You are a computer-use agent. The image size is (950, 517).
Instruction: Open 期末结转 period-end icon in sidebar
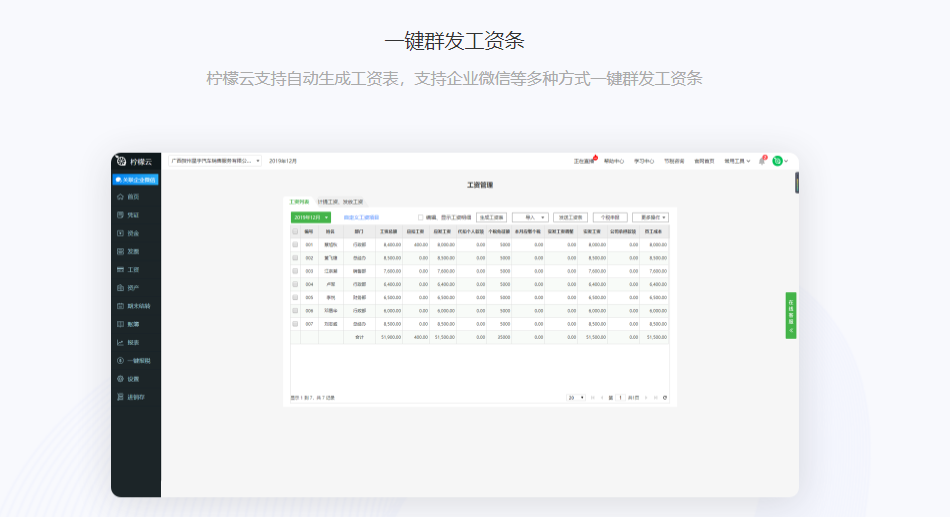(121, 306)
